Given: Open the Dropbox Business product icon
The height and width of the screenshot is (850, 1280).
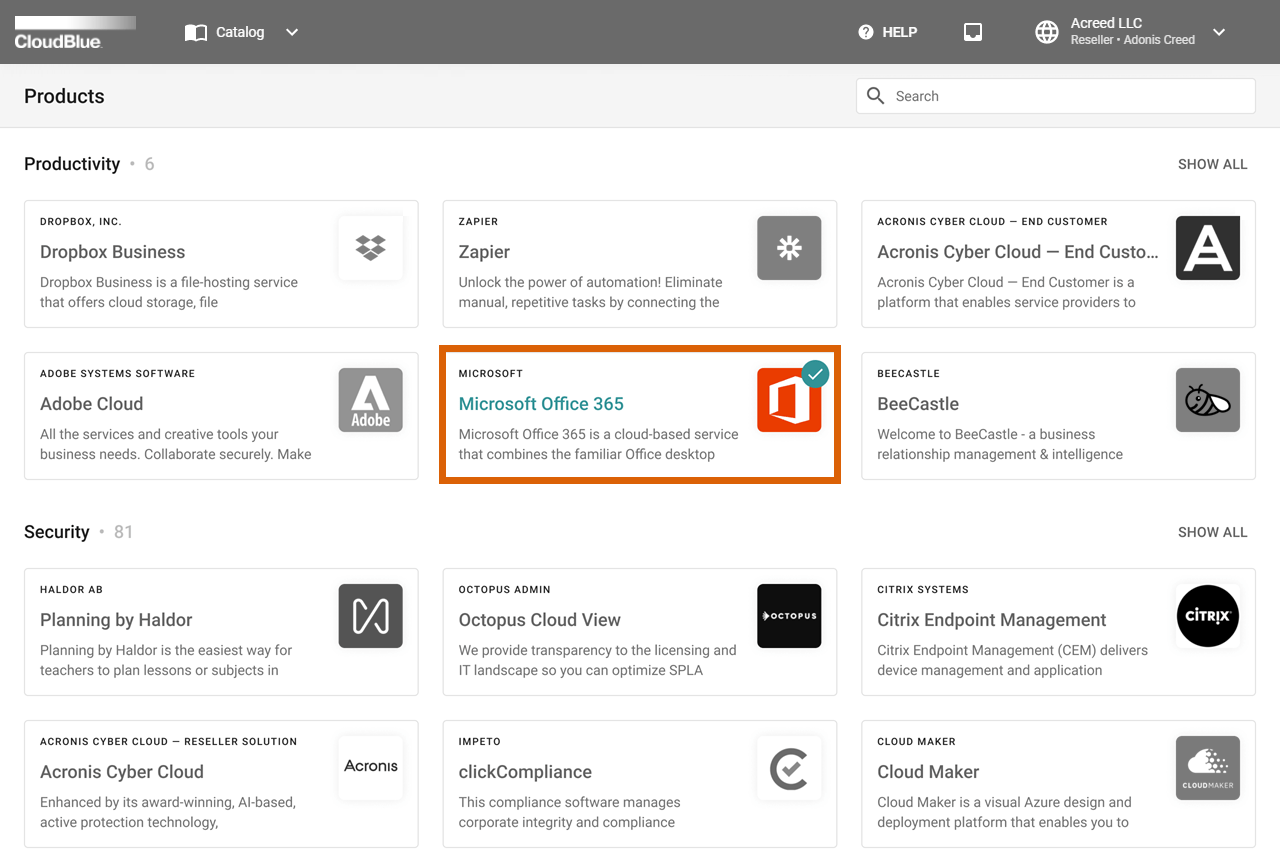Looking at the screenshot, I should 370,248.
